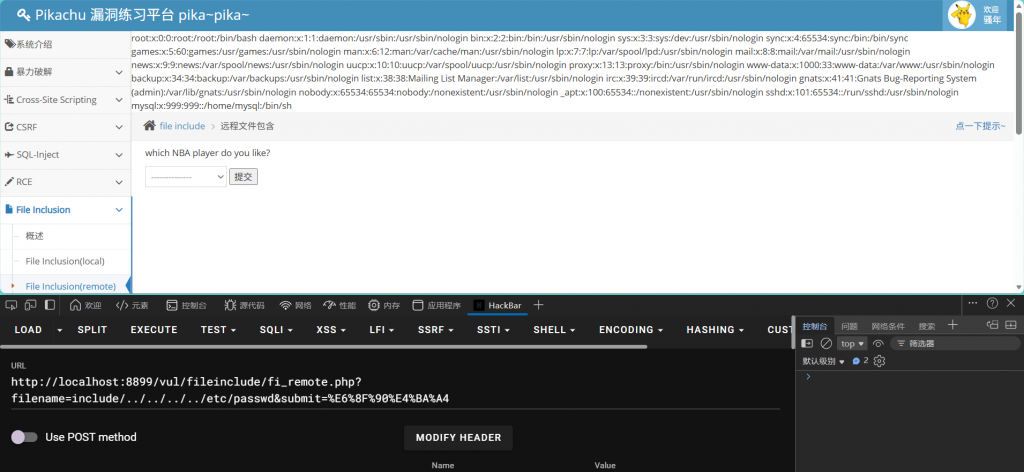This screenshot has height=472, width=1024.
Task: Open the TEST dropdown menu
Action: coord(218,330)
